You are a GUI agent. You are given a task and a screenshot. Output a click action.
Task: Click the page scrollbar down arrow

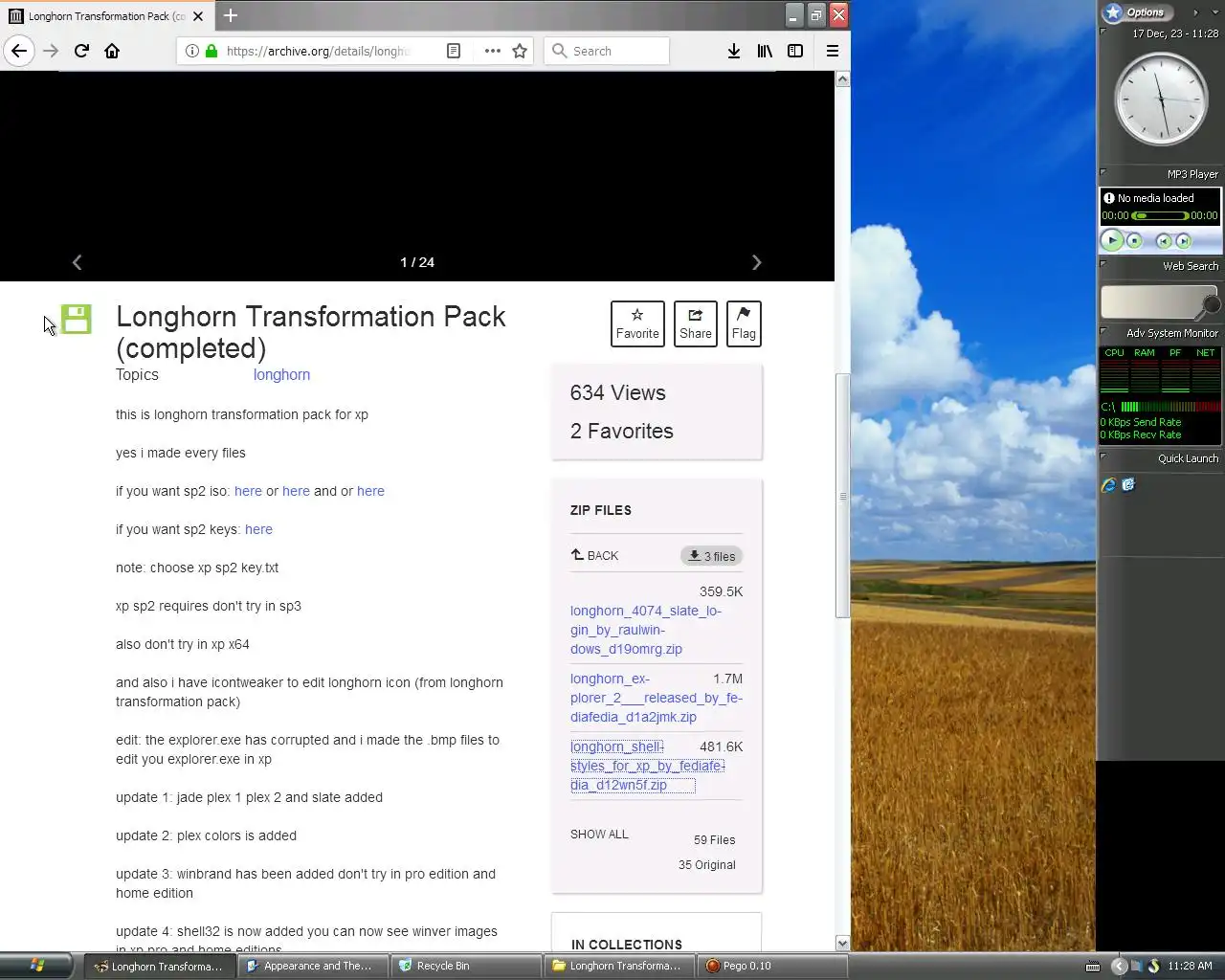point(842,944)
